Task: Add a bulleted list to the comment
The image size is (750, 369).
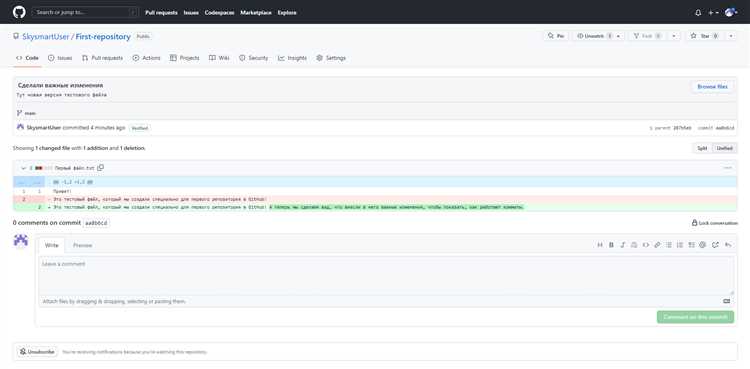Action: point(669,245)
